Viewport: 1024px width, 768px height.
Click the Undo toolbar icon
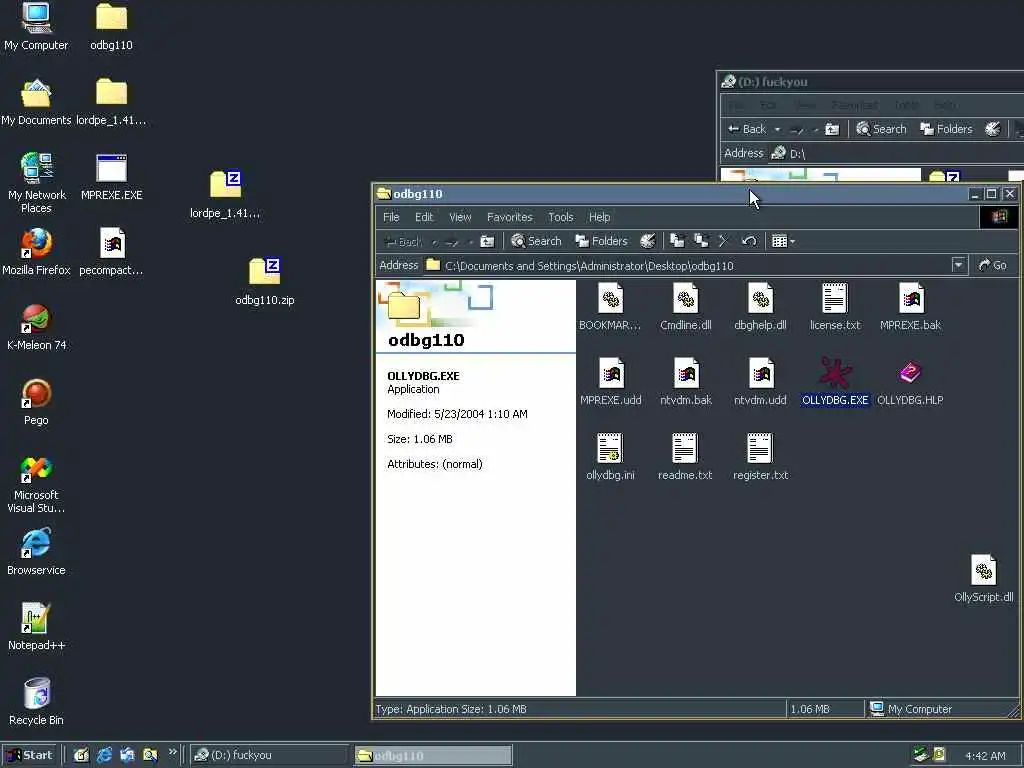click(x=749, y=241)
